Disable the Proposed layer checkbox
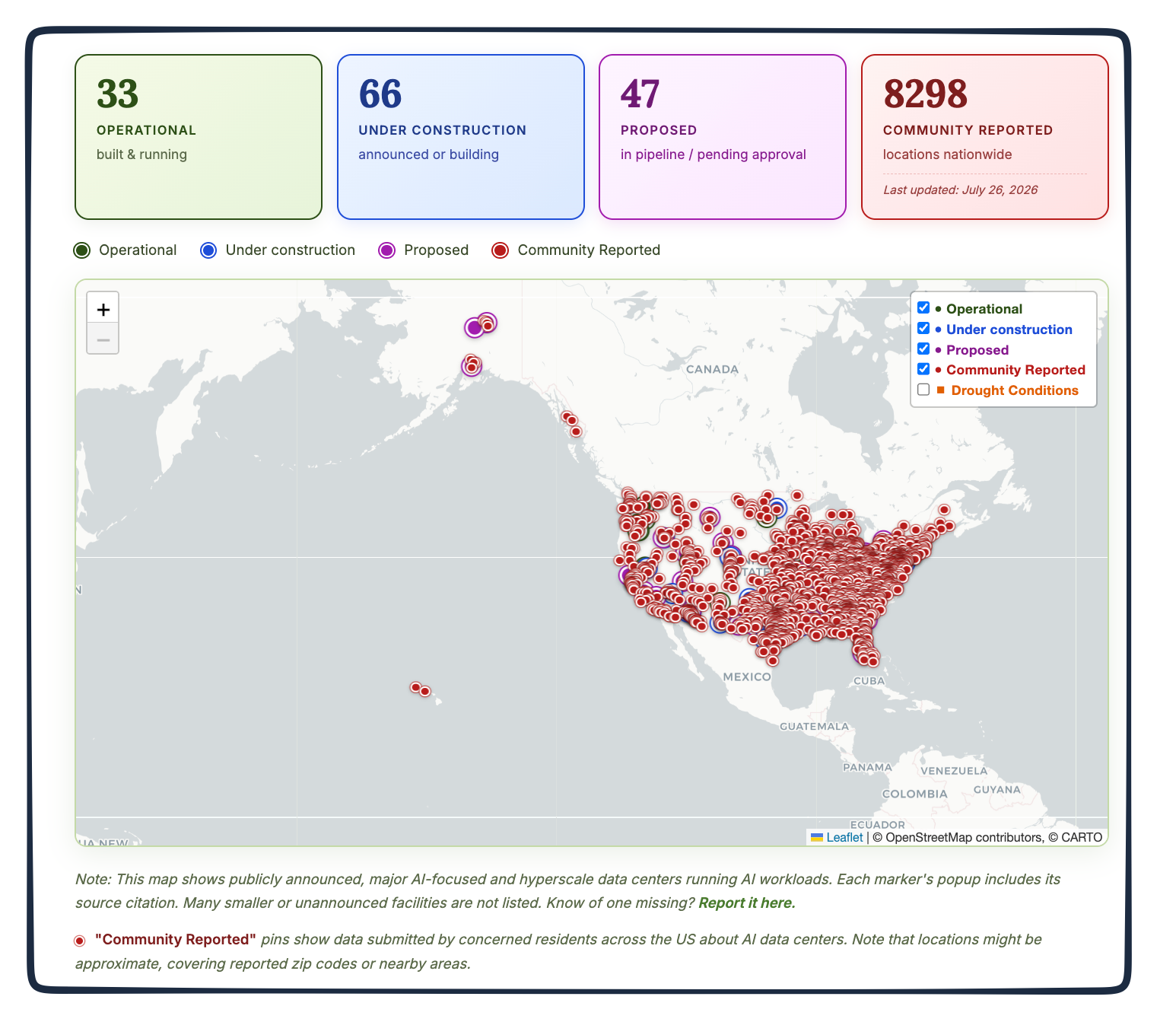Viewport: 1176px width, 1022px height. tap(923, 349)
